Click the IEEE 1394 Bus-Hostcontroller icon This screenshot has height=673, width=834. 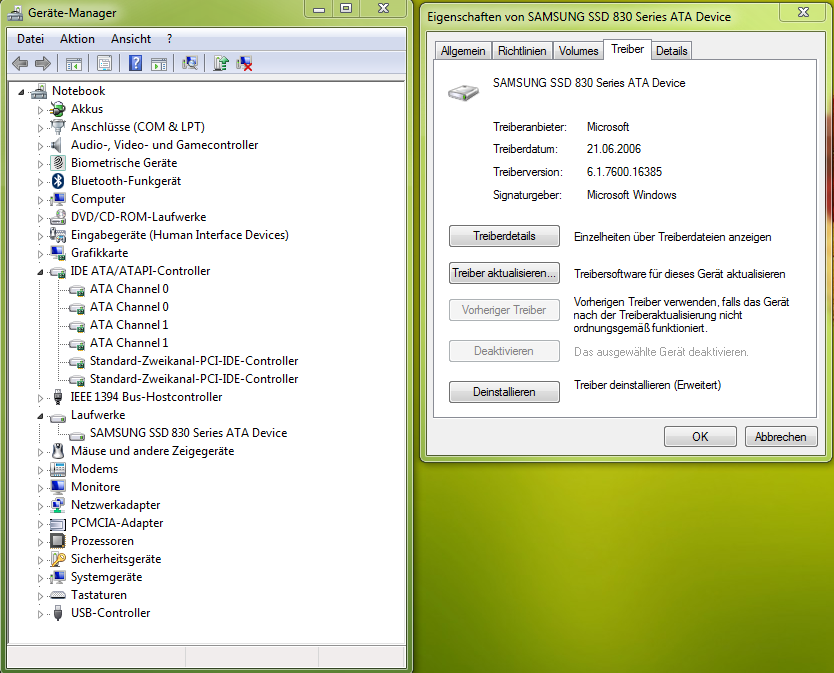tap(58, 397)
